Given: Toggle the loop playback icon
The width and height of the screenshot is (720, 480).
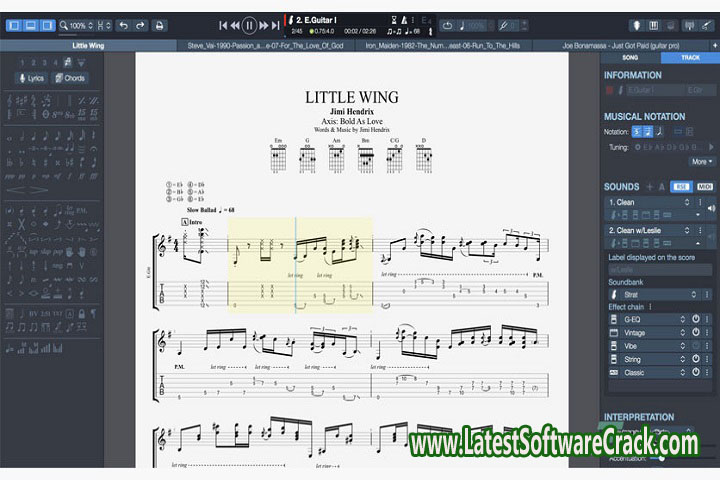Looking at the screenshot, I should (x=446, y=25).
